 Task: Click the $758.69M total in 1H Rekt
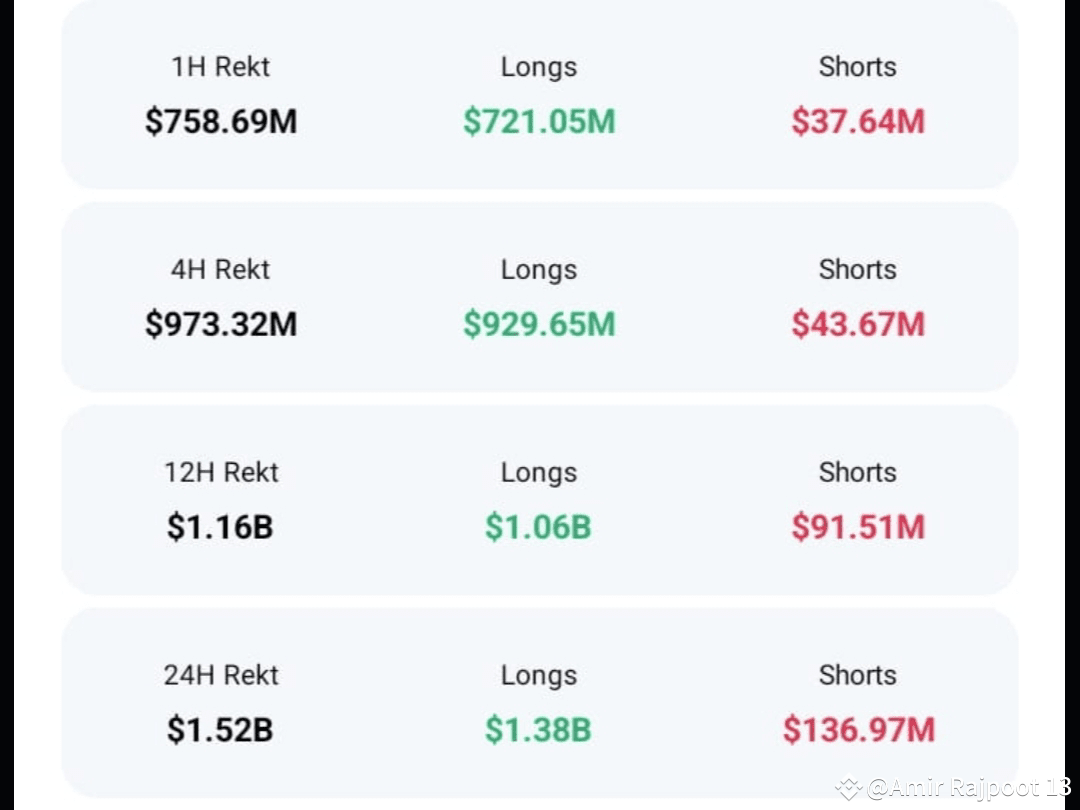(220, 121)
